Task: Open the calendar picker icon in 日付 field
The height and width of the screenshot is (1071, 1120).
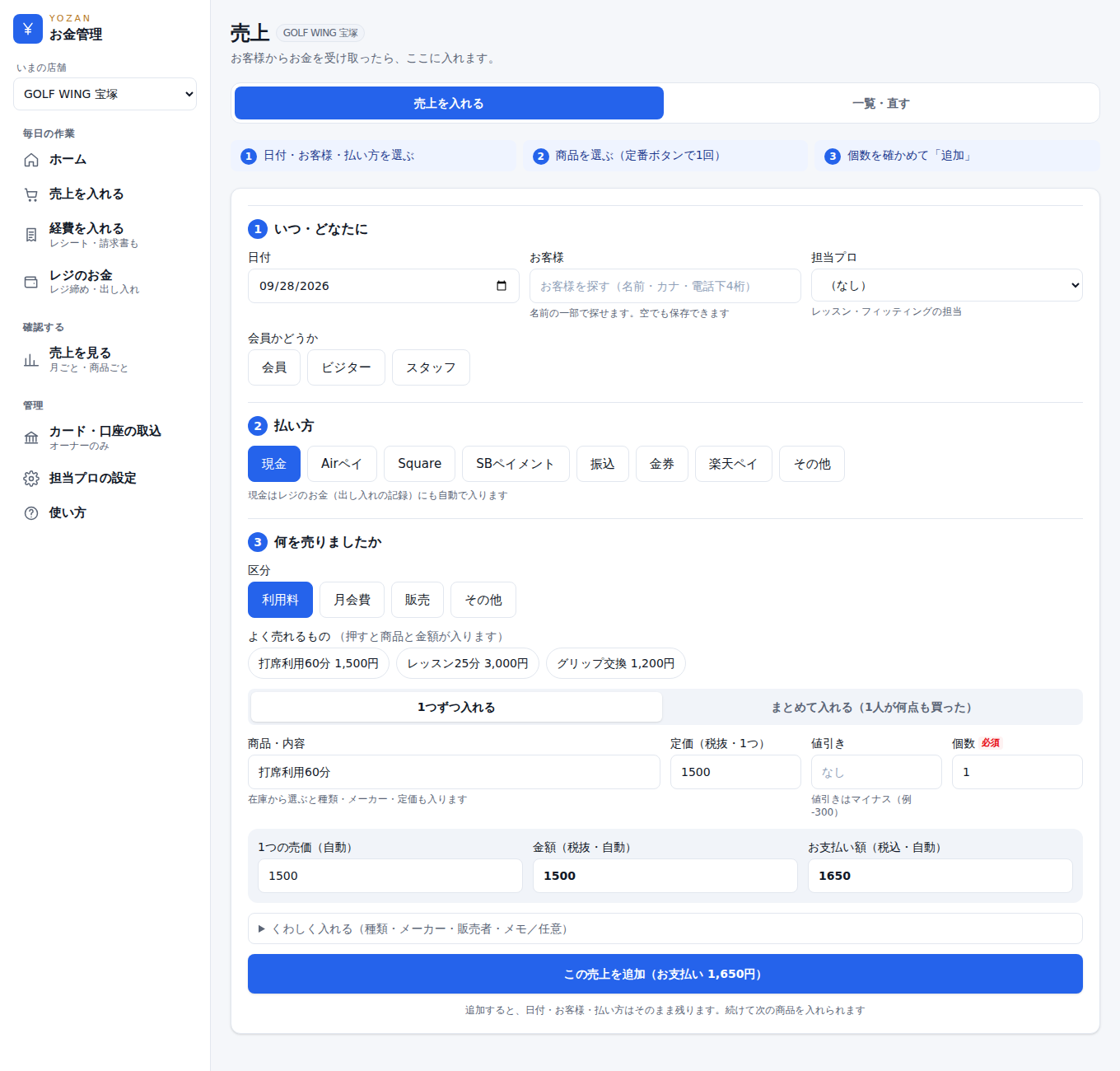Action: click(x=502, y=286)
